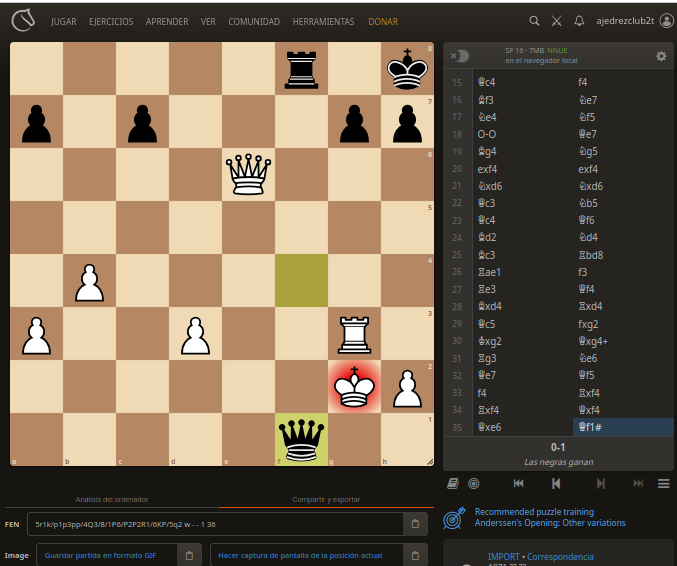The image size is (677, 566).
Task: Select move 15 f4 by black
Action: (623, 82)
